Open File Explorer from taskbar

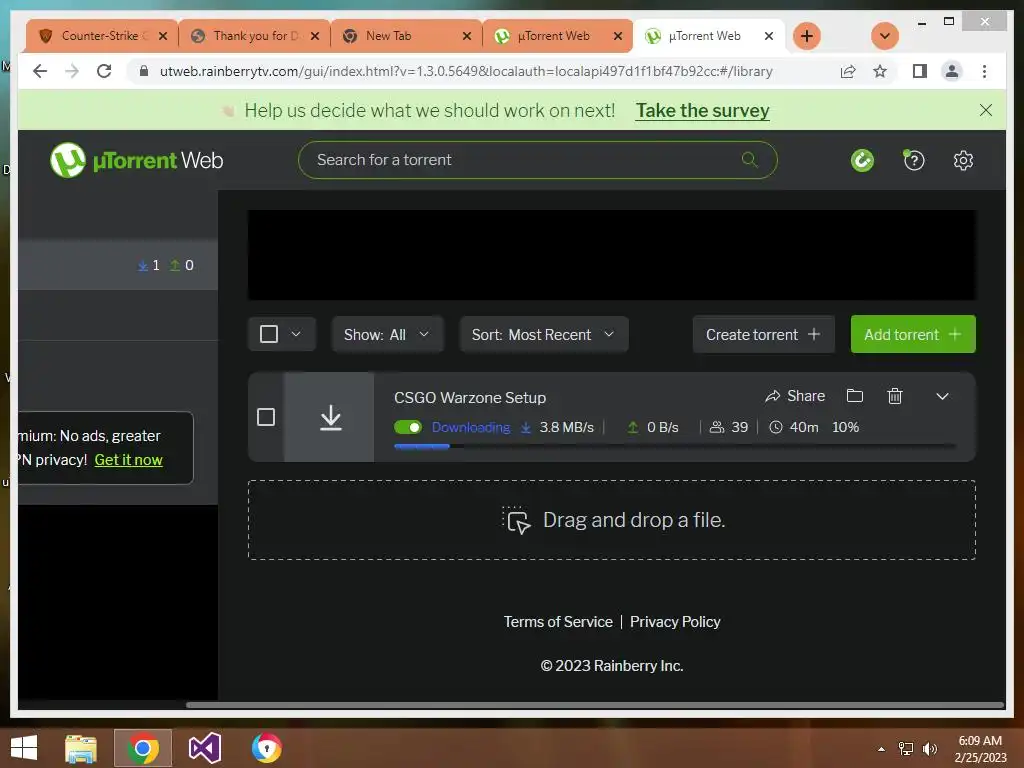(x=81, y=748)
